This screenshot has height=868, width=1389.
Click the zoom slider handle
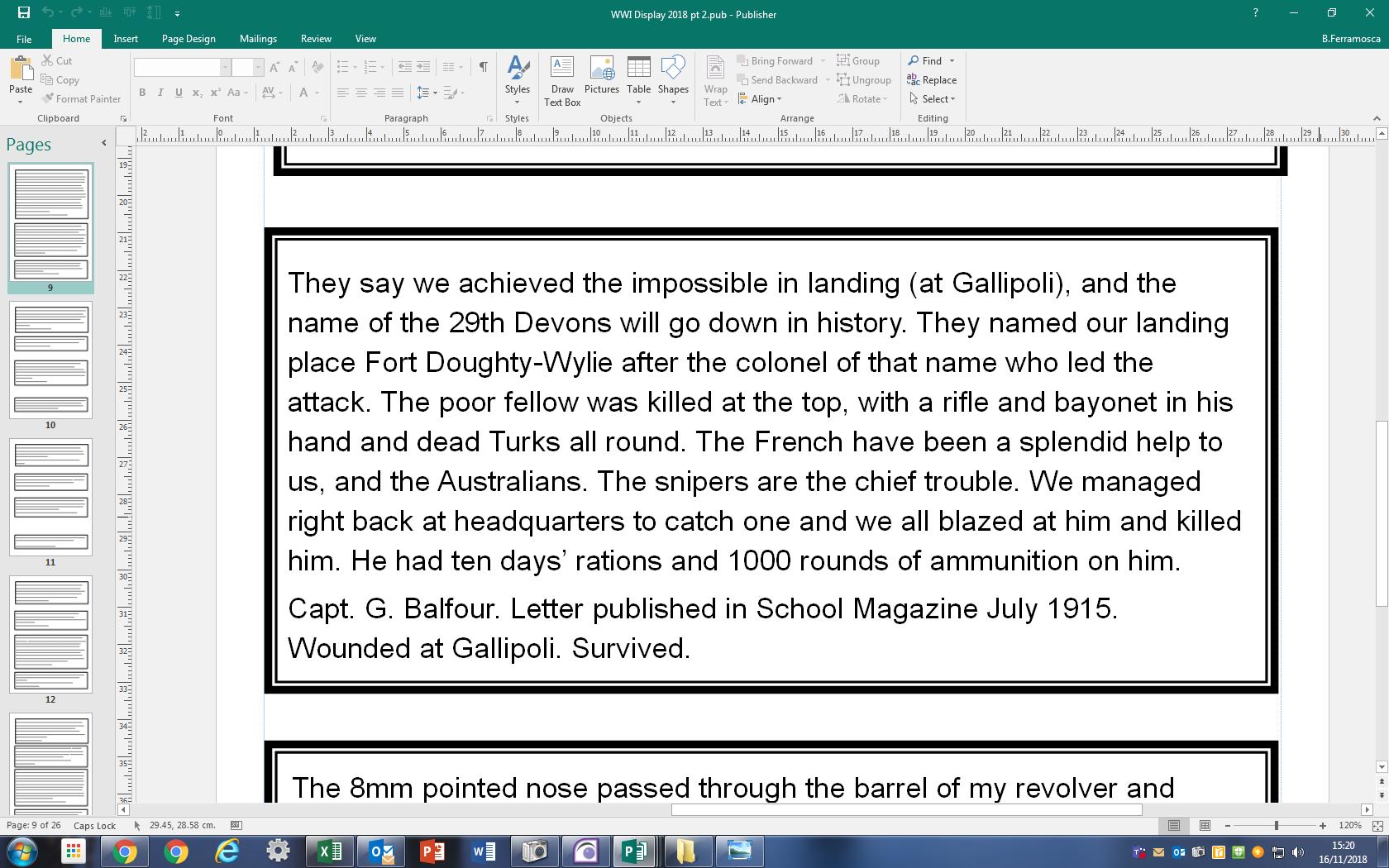(x=1277, y=826)
